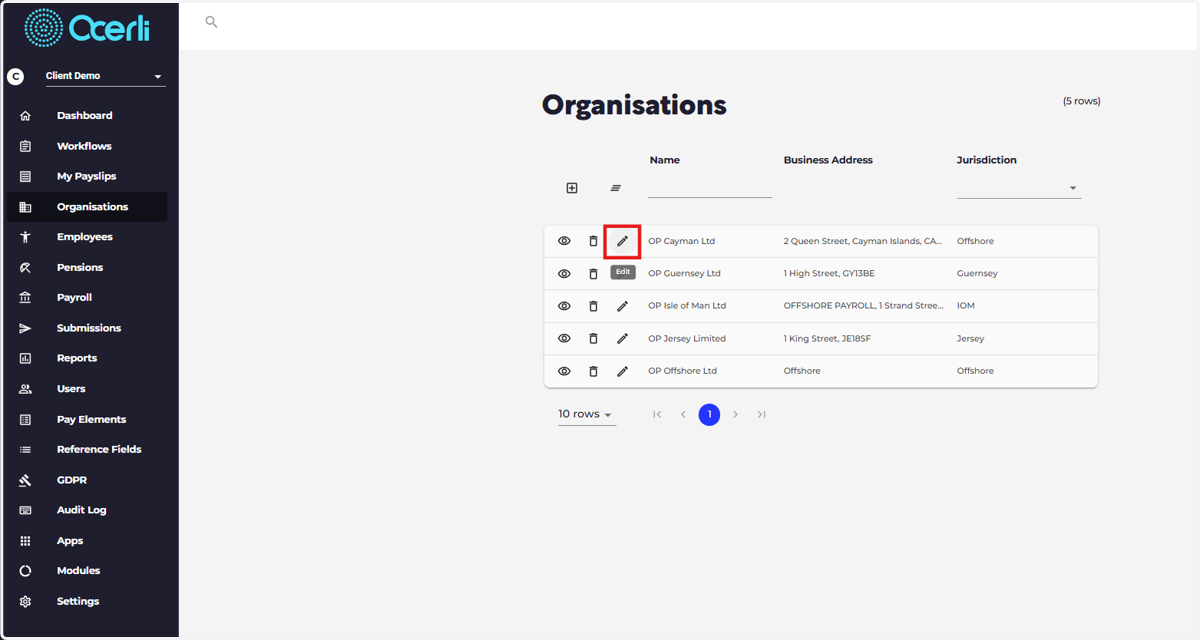Click the Reference Fields list icon
The width and height of the screenshot is (1200, 640).
point(25,450)
